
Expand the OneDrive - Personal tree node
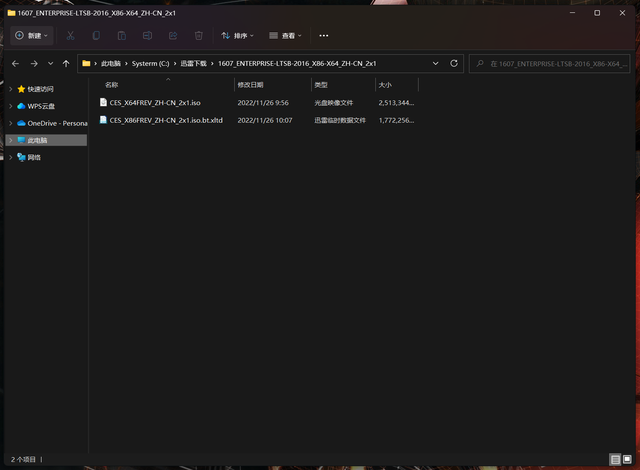point(11,123)
